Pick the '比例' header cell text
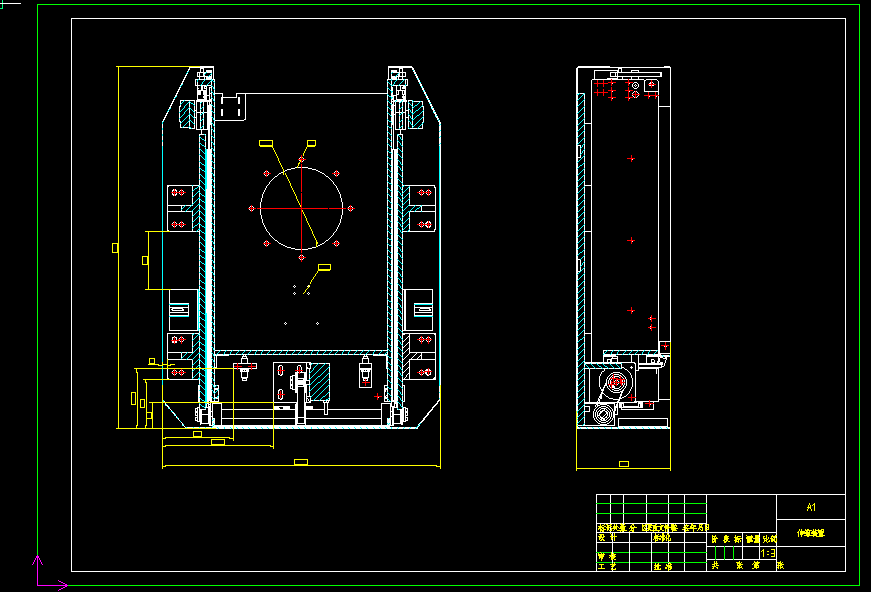 click(x=769, y=539)
